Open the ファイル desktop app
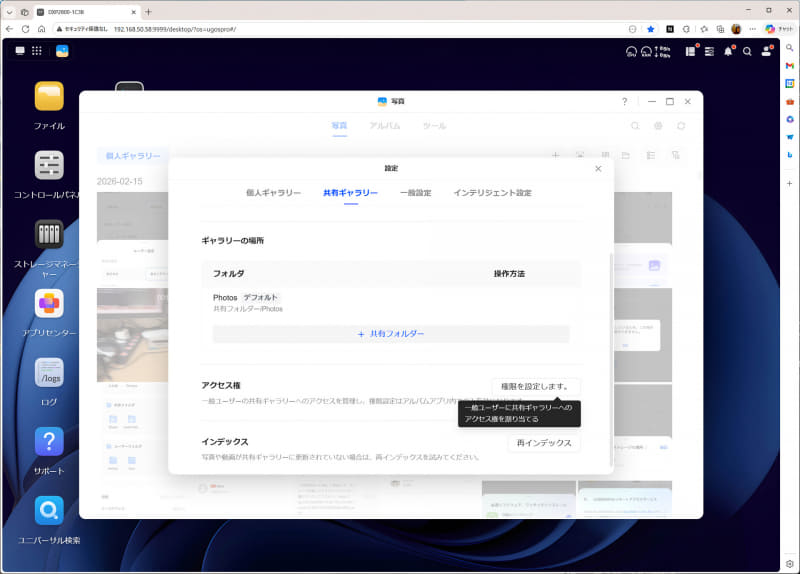Image resolution: width=800 pixels, height=574 pixels. [49, 96]
